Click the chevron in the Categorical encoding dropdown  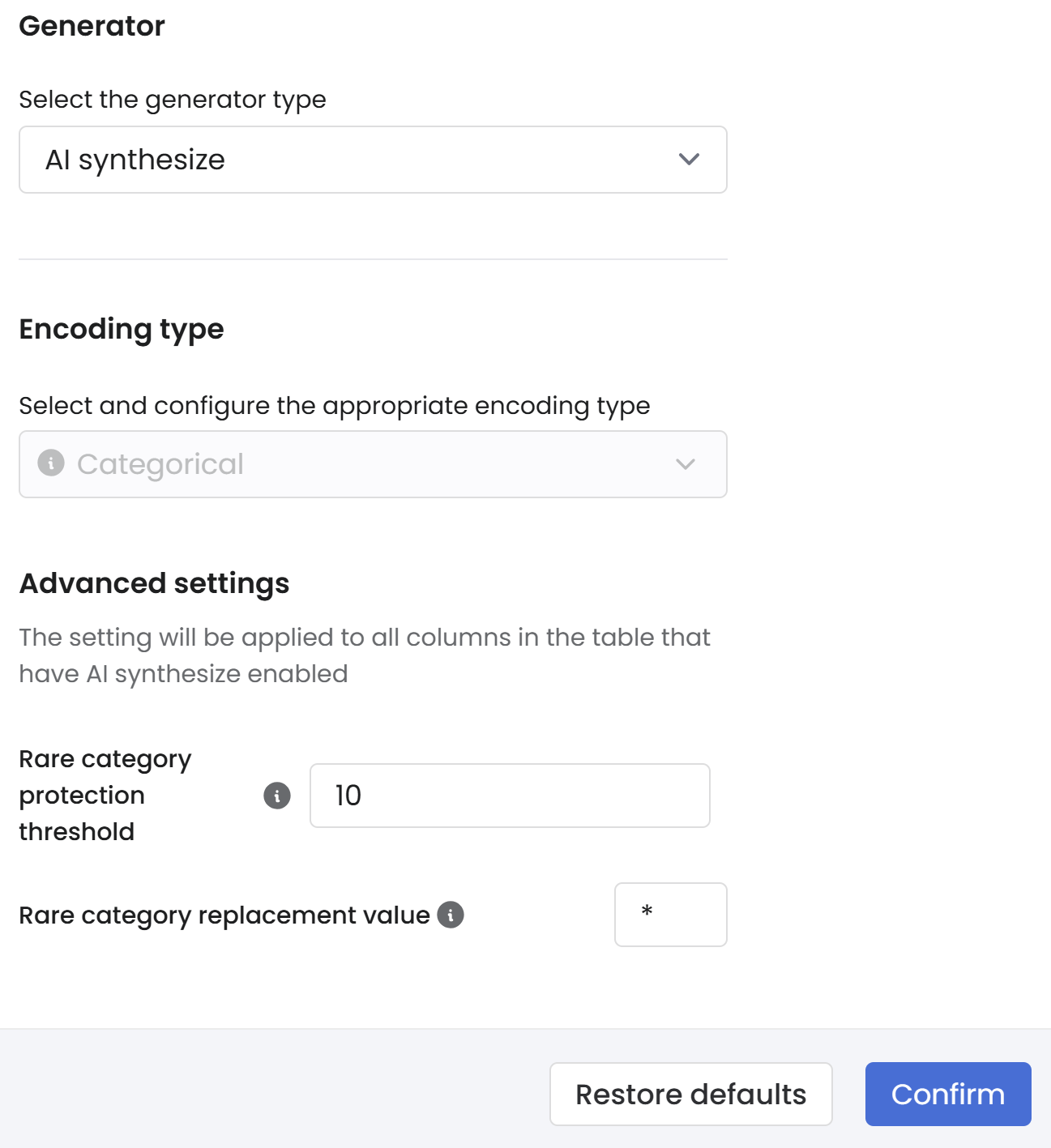686,464
